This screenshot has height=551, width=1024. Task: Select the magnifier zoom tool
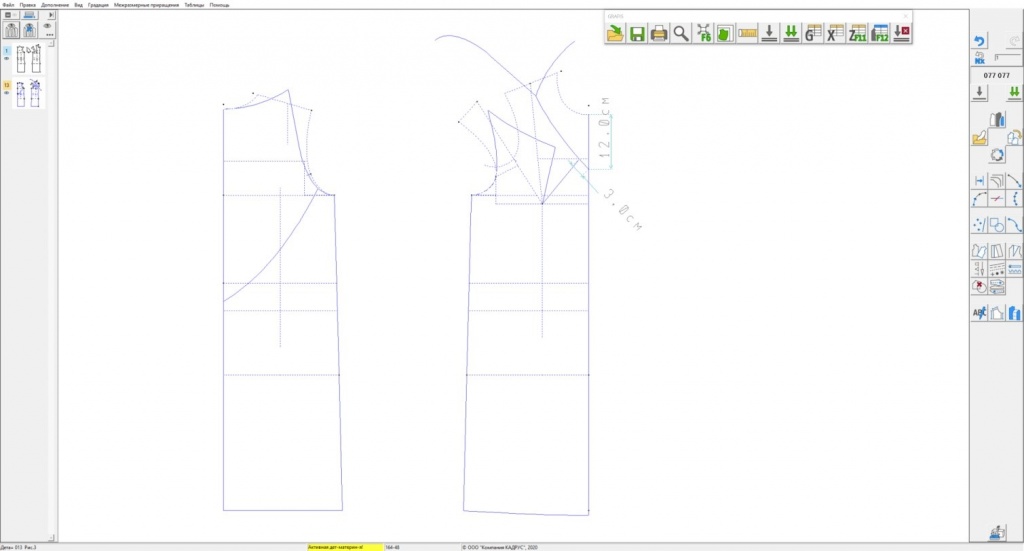pyautogui.click(x=681, y=33)
